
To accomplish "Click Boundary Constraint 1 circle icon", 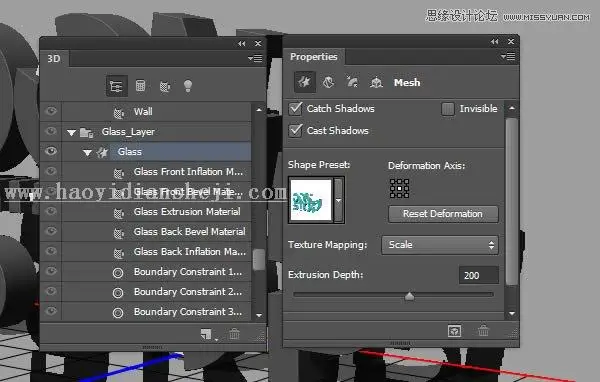I will 118,273.
